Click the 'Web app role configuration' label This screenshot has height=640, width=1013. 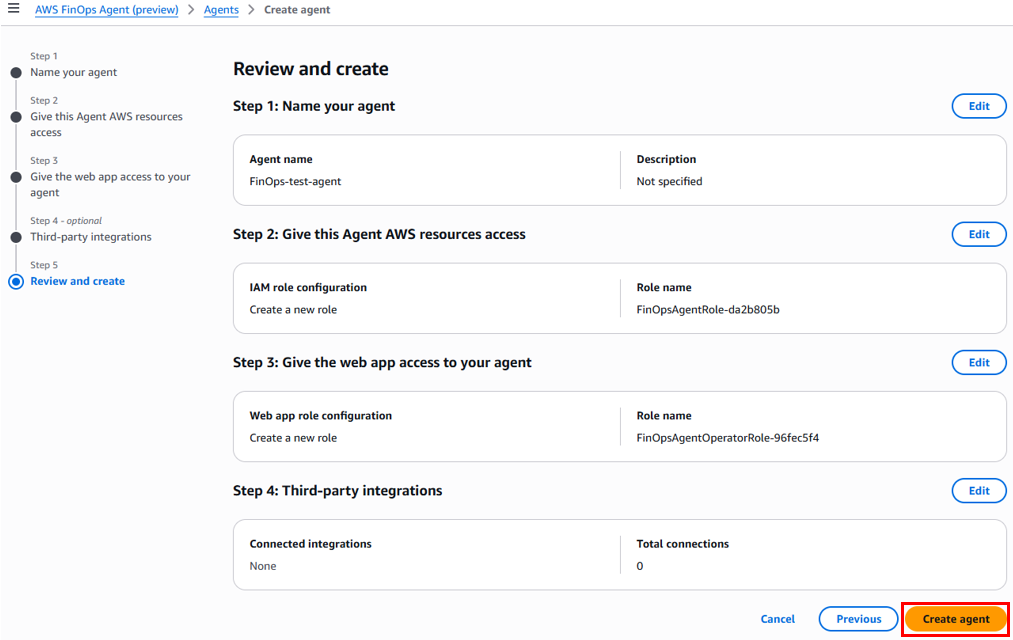pos(321,416)
